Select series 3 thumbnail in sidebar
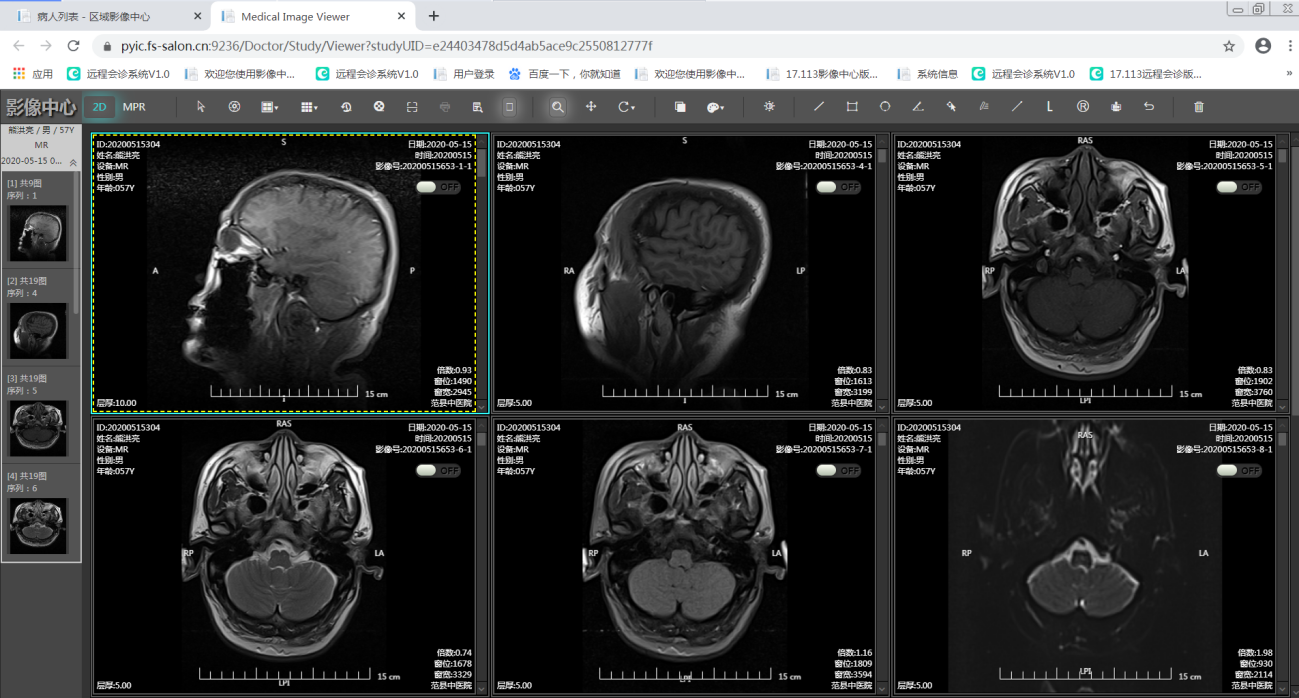 (38, 428)
